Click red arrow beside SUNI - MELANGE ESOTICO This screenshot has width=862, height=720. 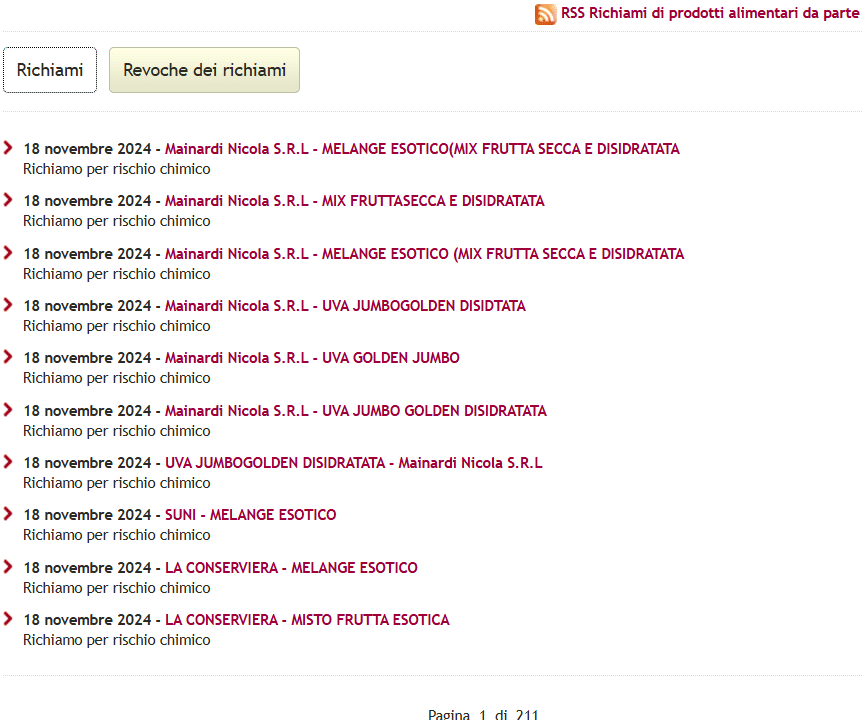click(x=8, y=513)
